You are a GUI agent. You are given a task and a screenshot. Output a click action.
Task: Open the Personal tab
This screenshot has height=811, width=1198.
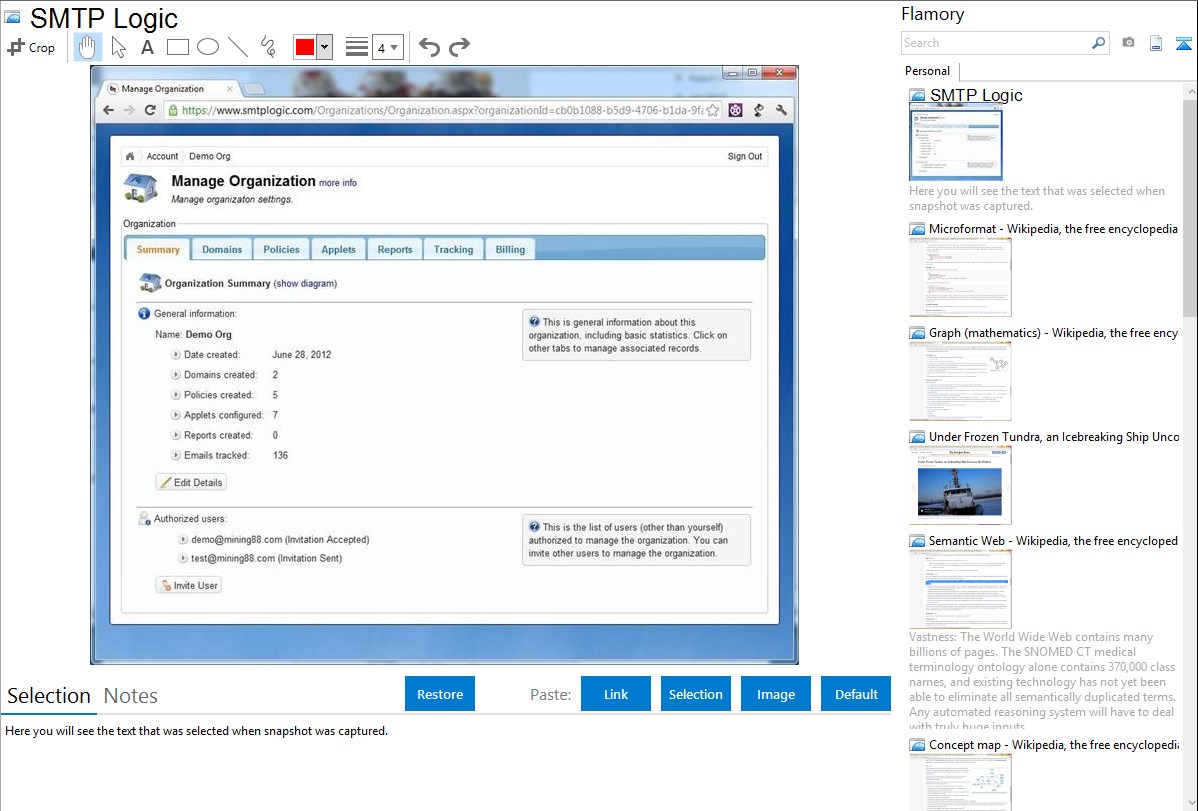[x=927, y=71]
